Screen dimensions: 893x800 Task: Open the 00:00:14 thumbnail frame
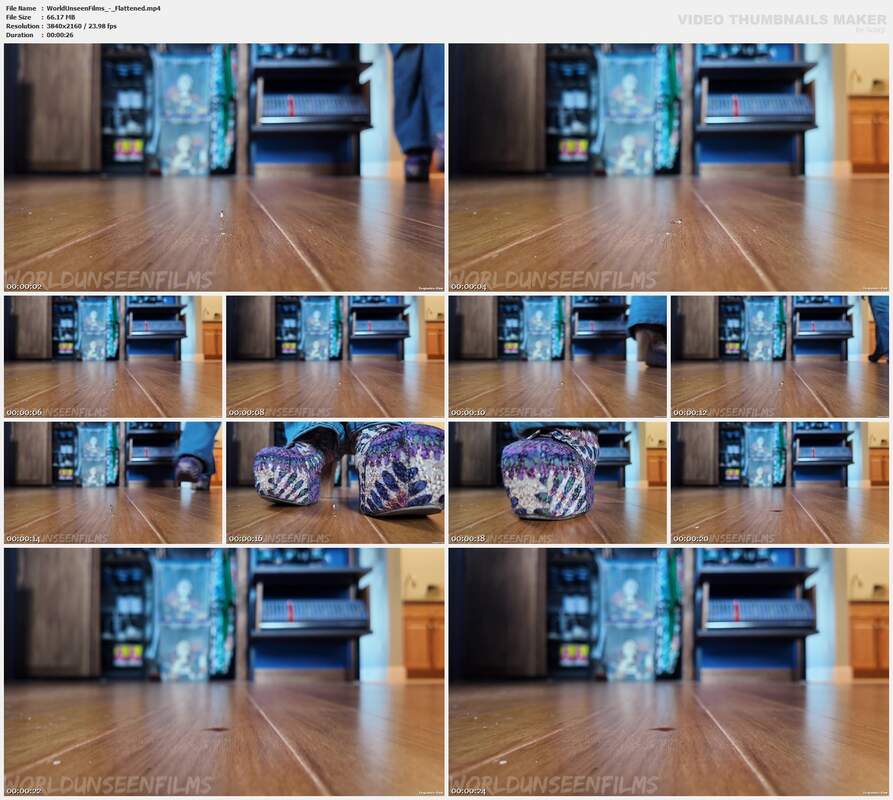[x=113, y=483]
